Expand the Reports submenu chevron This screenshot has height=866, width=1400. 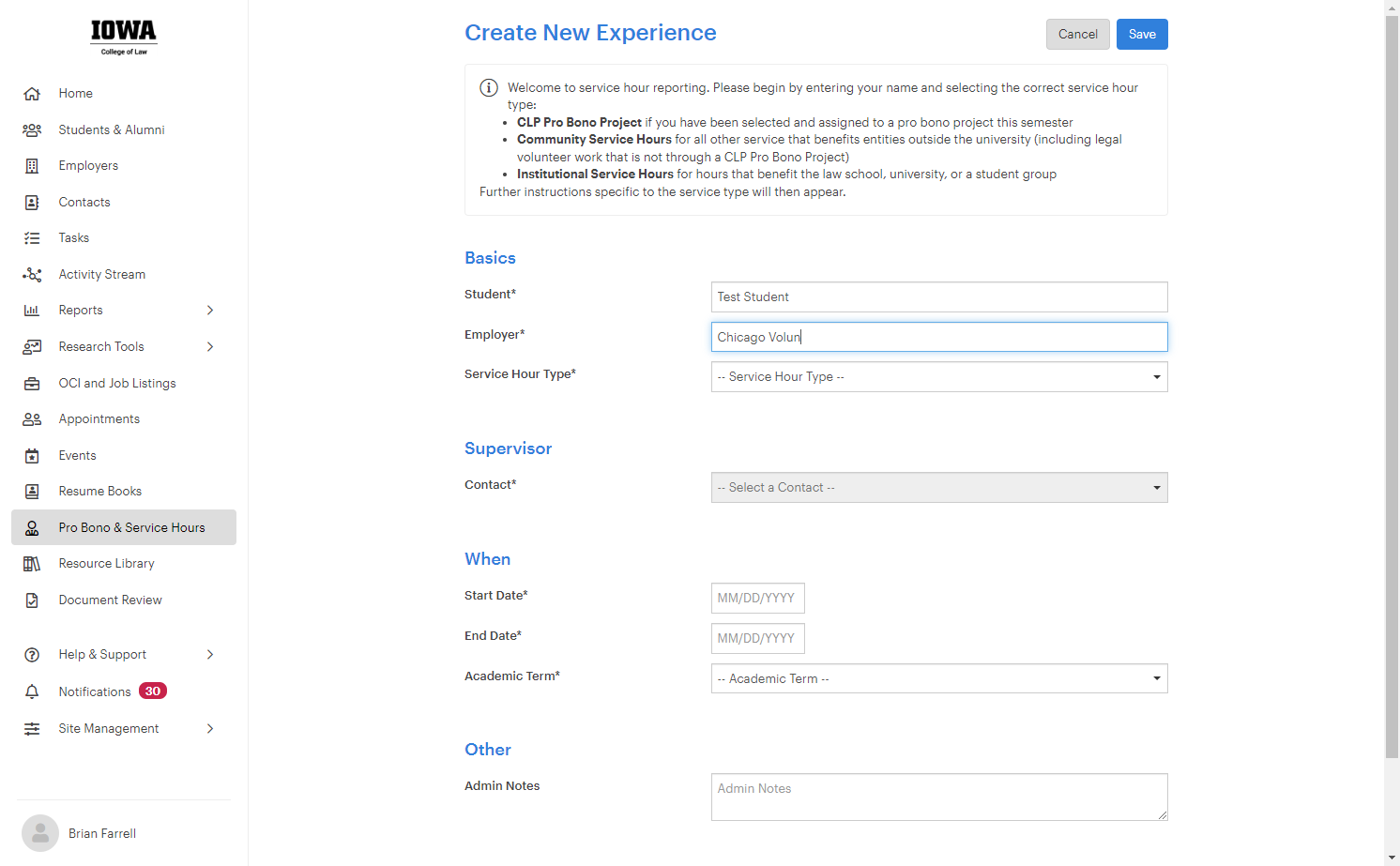click(x=210, y=311)
